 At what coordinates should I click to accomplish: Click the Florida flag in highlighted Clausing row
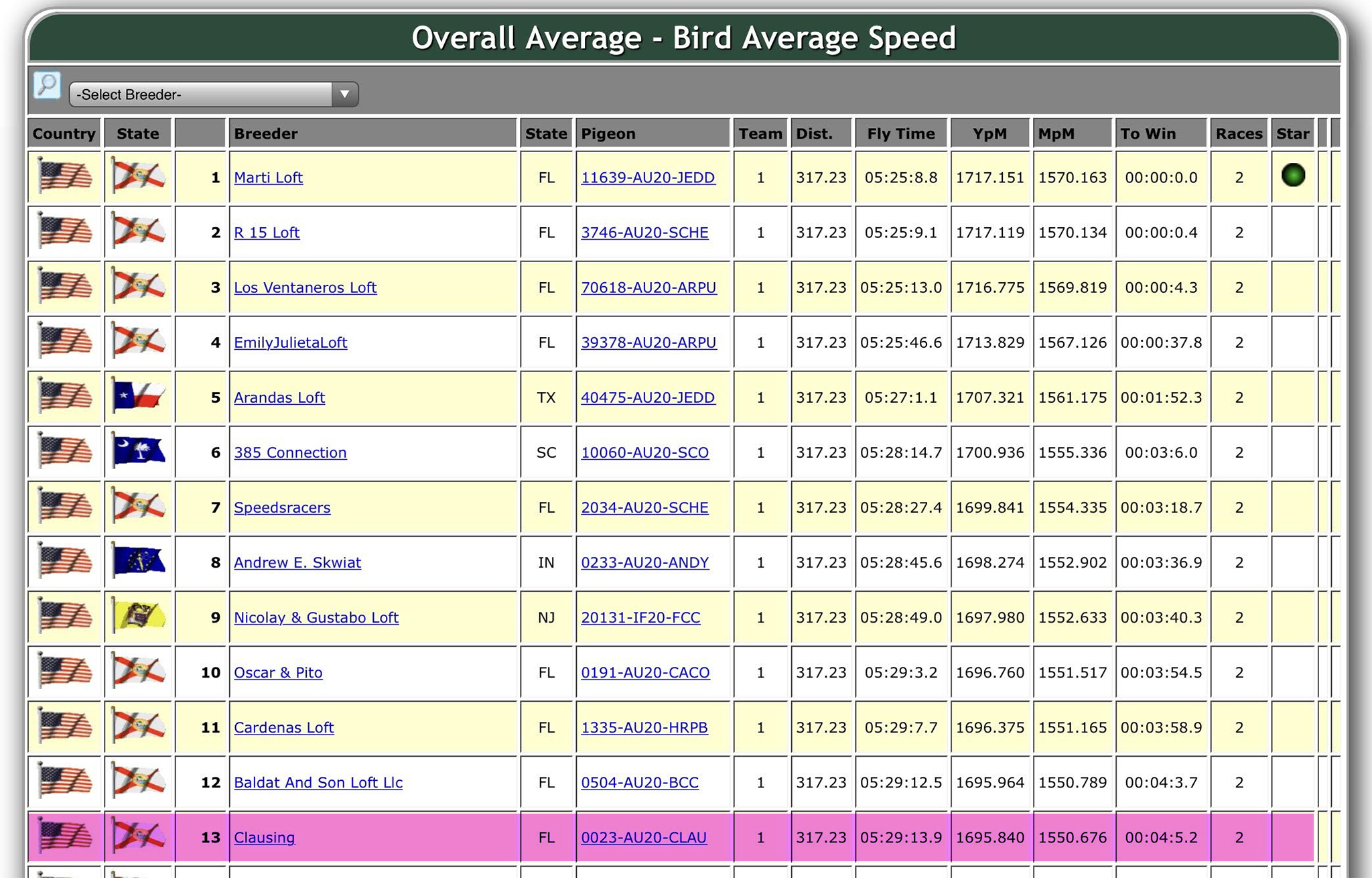tap(138, 836)
